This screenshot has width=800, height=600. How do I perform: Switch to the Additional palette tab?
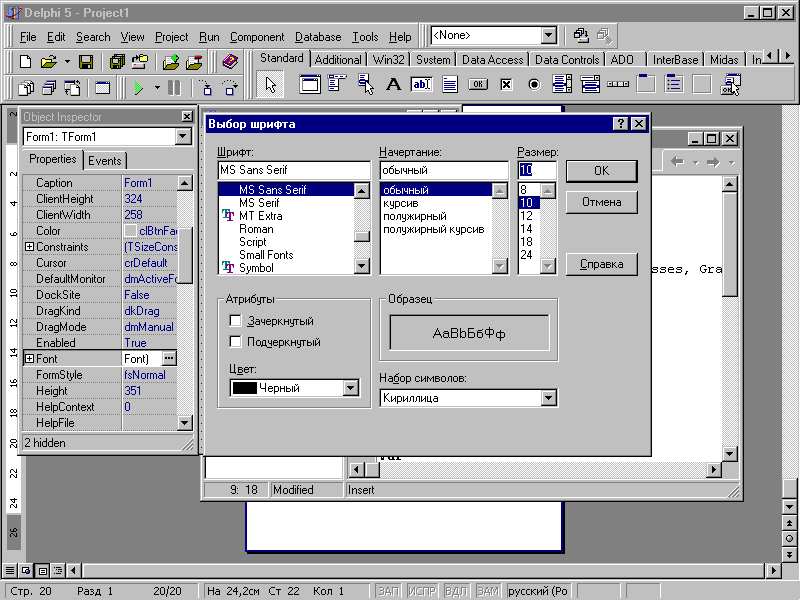338,60
